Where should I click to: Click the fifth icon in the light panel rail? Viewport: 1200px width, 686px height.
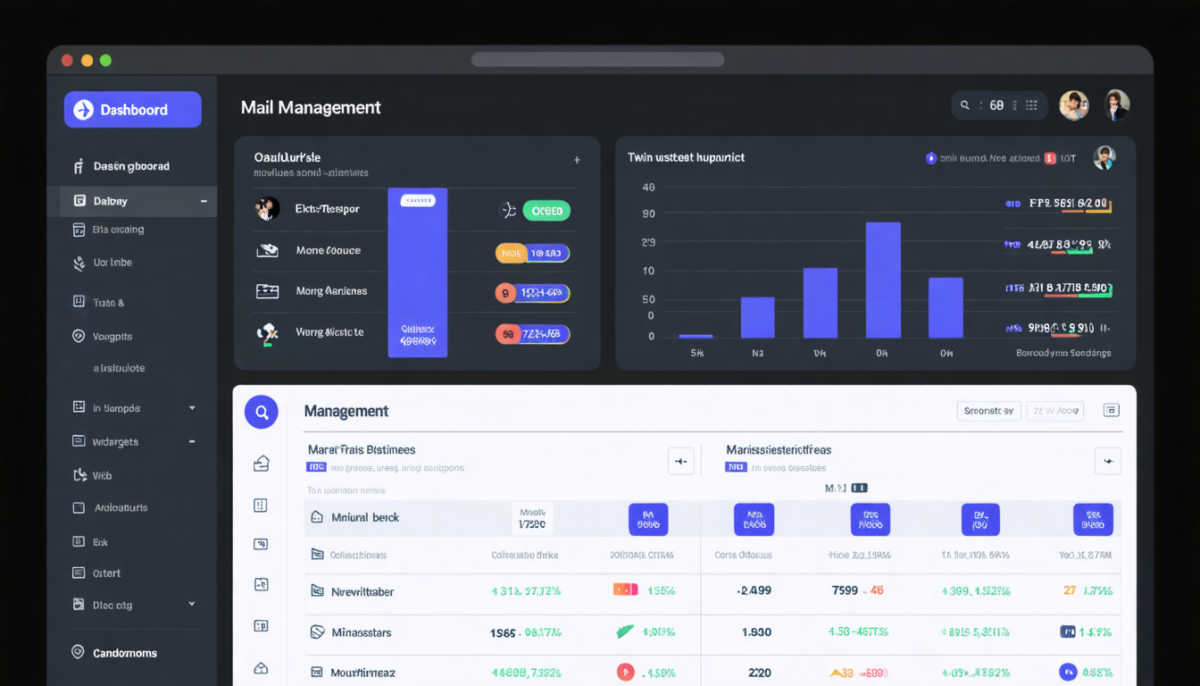click(261, 626)
